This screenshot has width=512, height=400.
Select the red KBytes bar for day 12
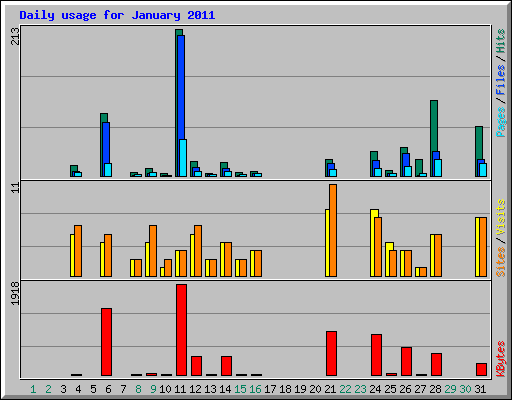click(196, 366)
